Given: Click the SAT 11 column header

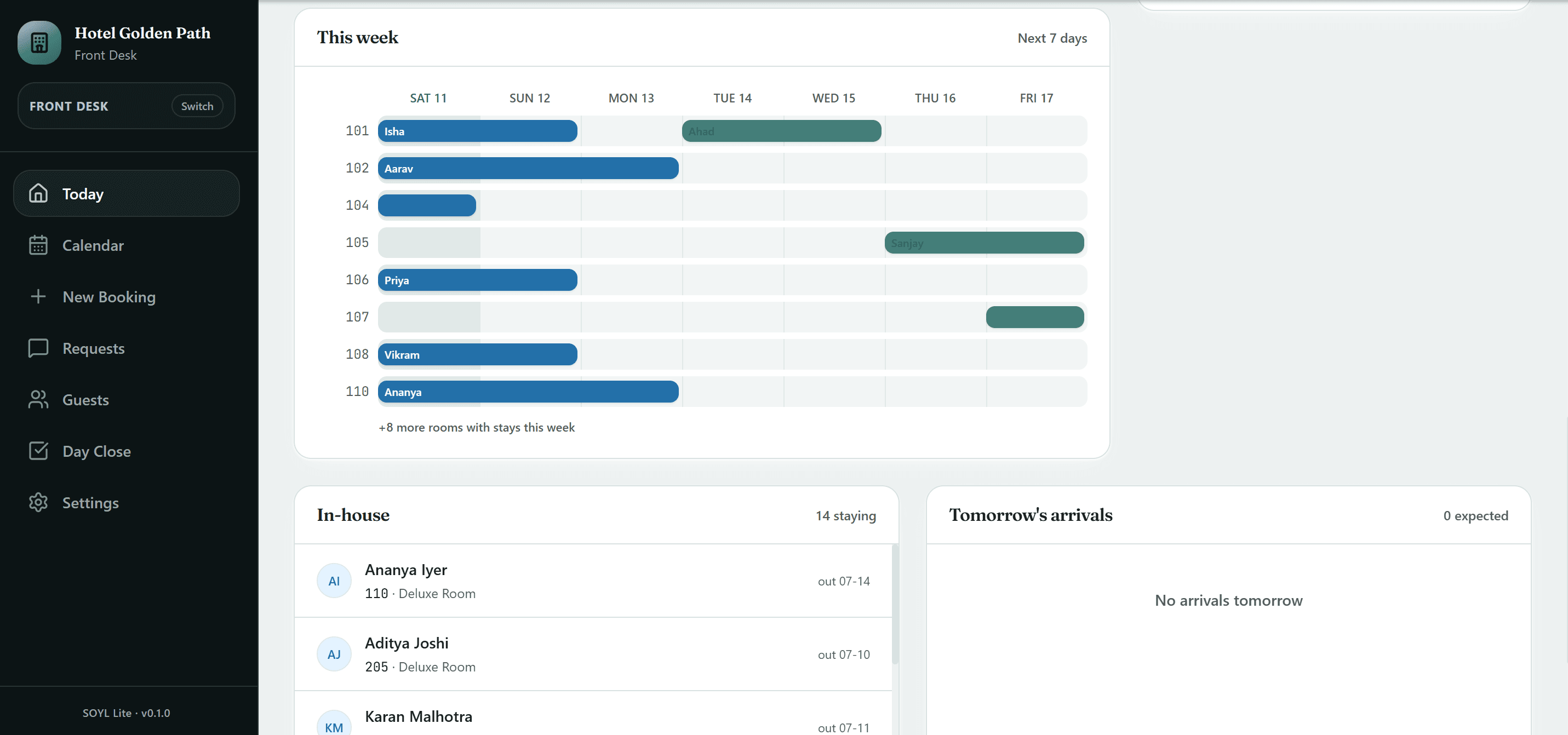Looking at the screenshot, I should (428, 98).
